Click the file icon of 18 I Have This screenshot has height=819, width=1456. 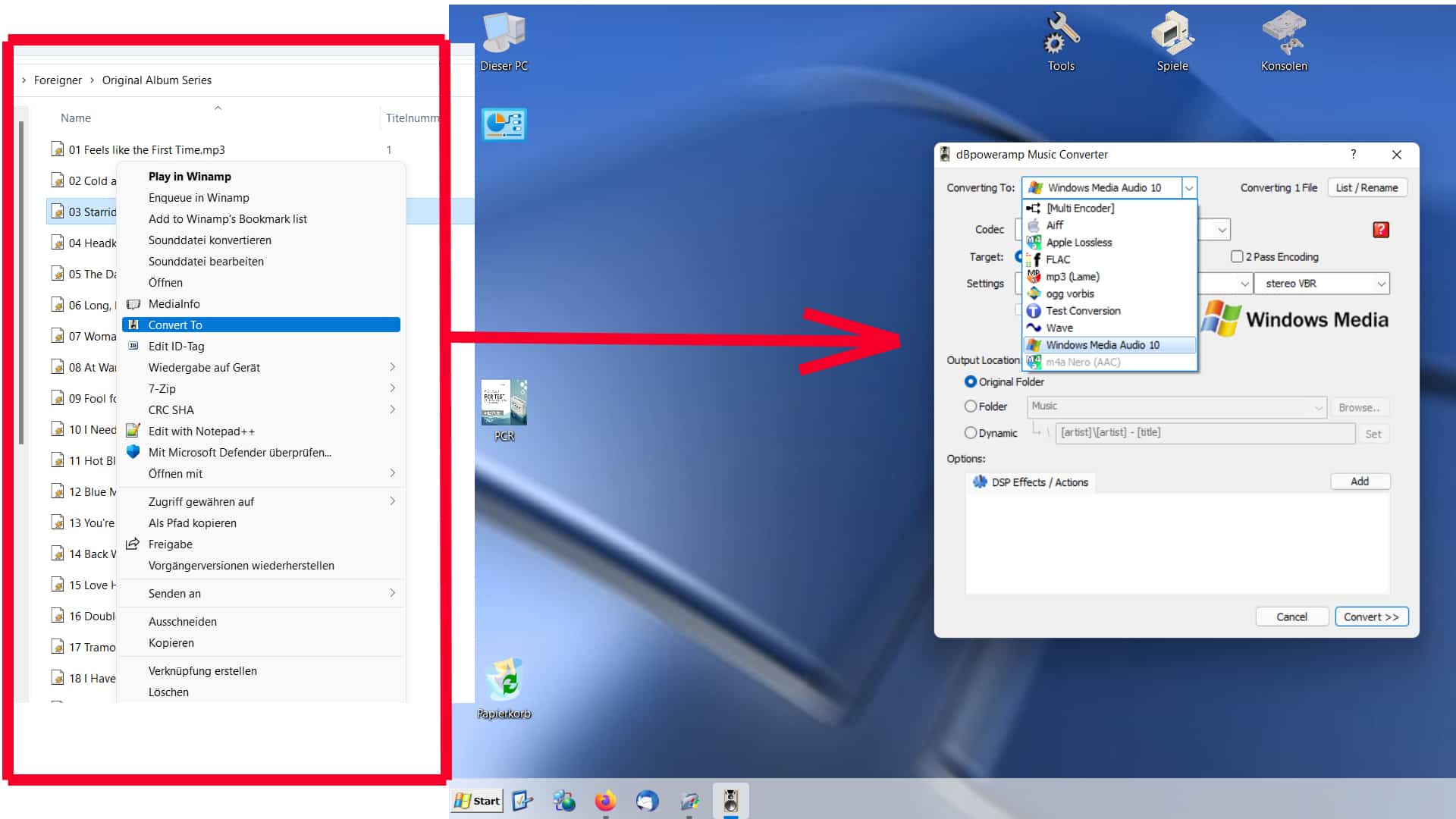57,677
